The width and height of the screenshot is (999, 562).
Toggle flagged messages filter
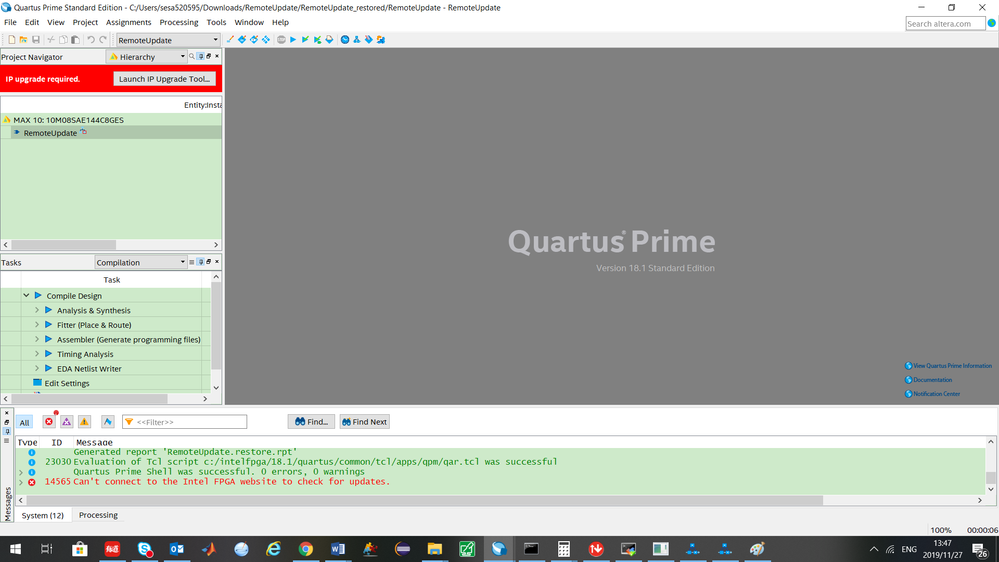coord(108,422)
